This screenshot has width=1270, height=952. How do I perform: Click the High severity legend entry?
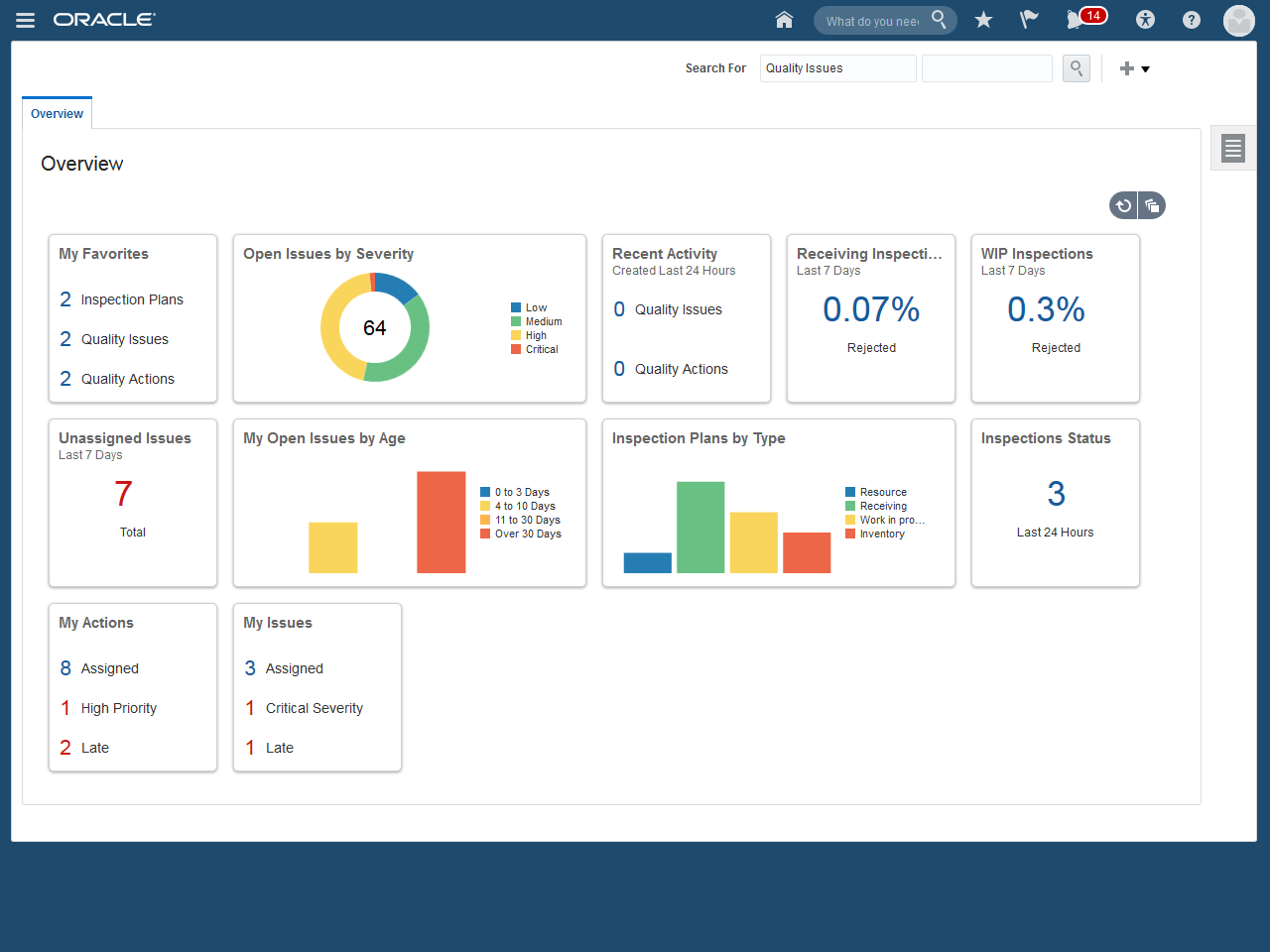pos(529,335)
